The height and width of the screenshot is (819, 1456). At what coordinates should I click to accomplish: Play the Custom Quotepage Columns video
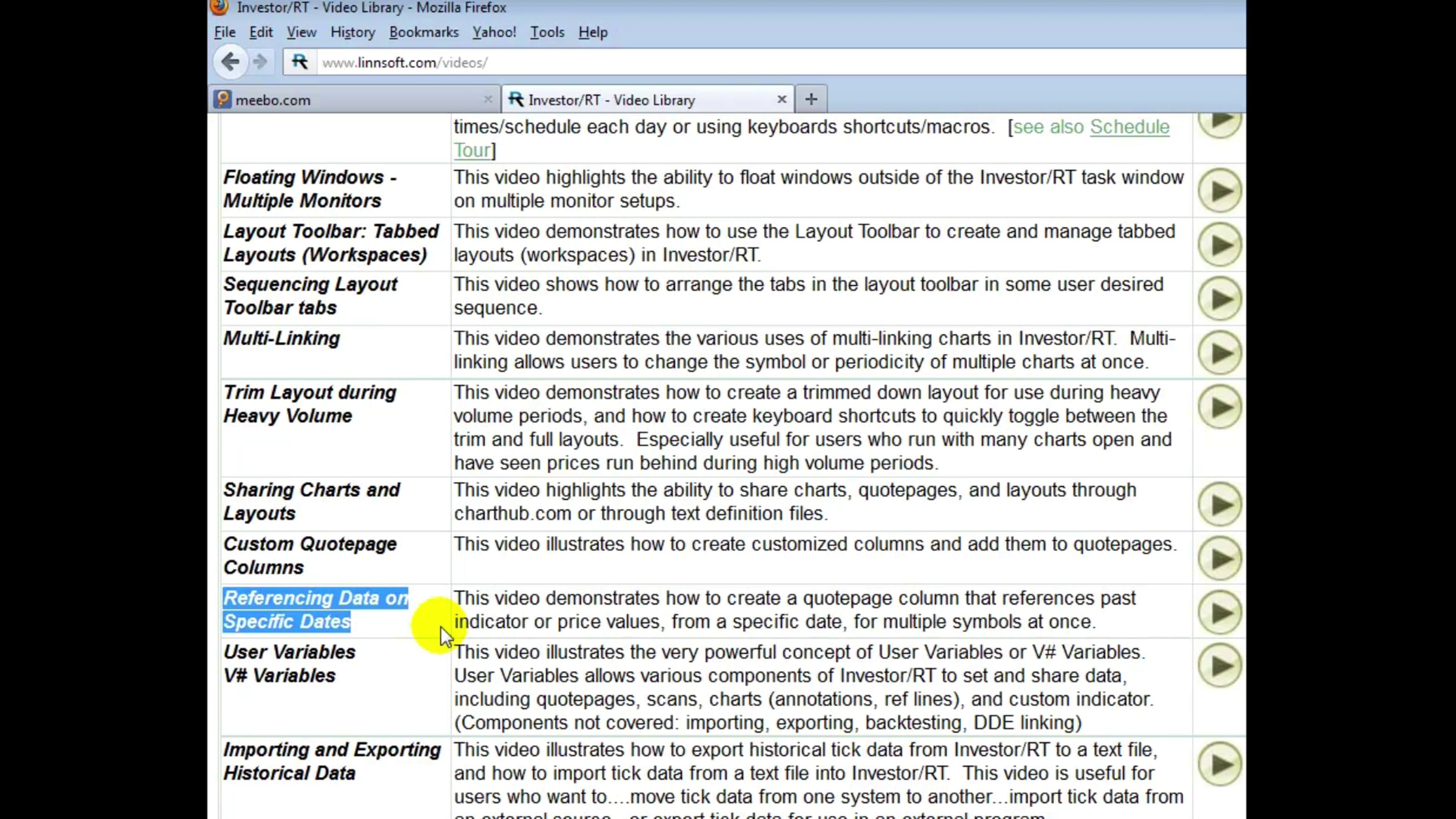[x=1219, y=558]
